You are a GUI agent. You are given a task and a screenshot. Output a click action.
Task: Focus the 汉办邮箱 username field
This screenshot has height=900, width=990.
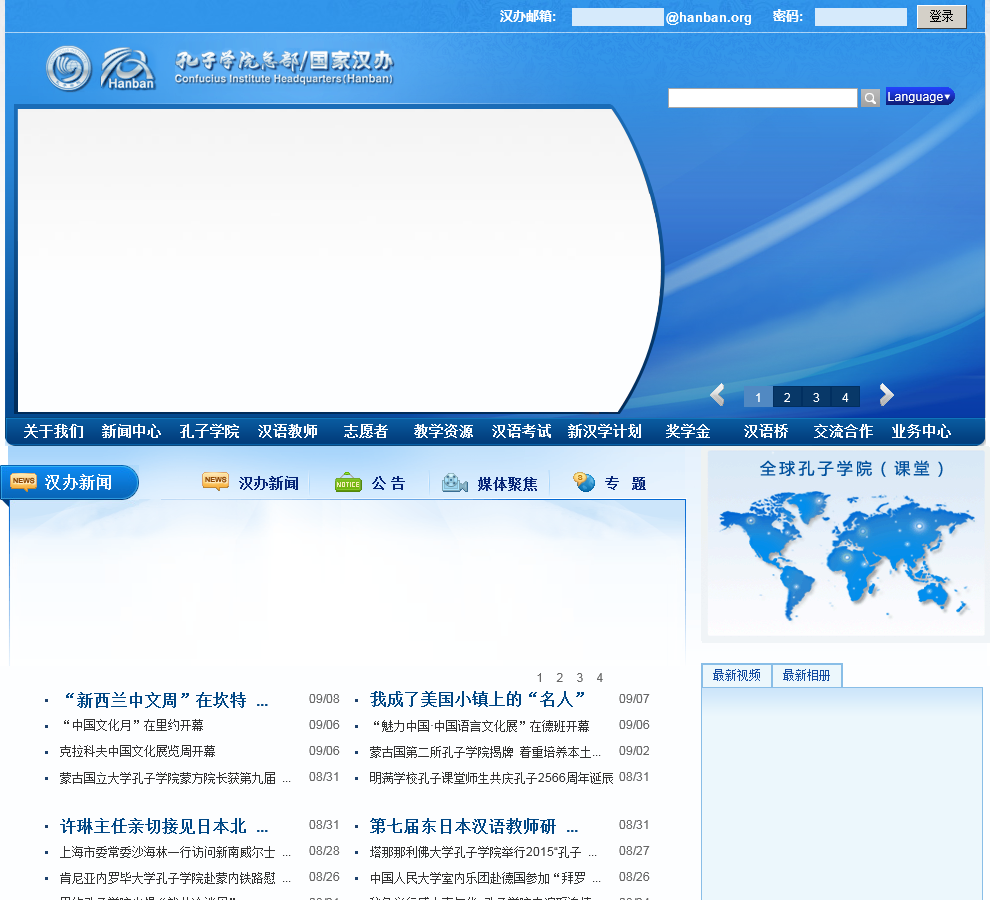[x=617, y=17]
